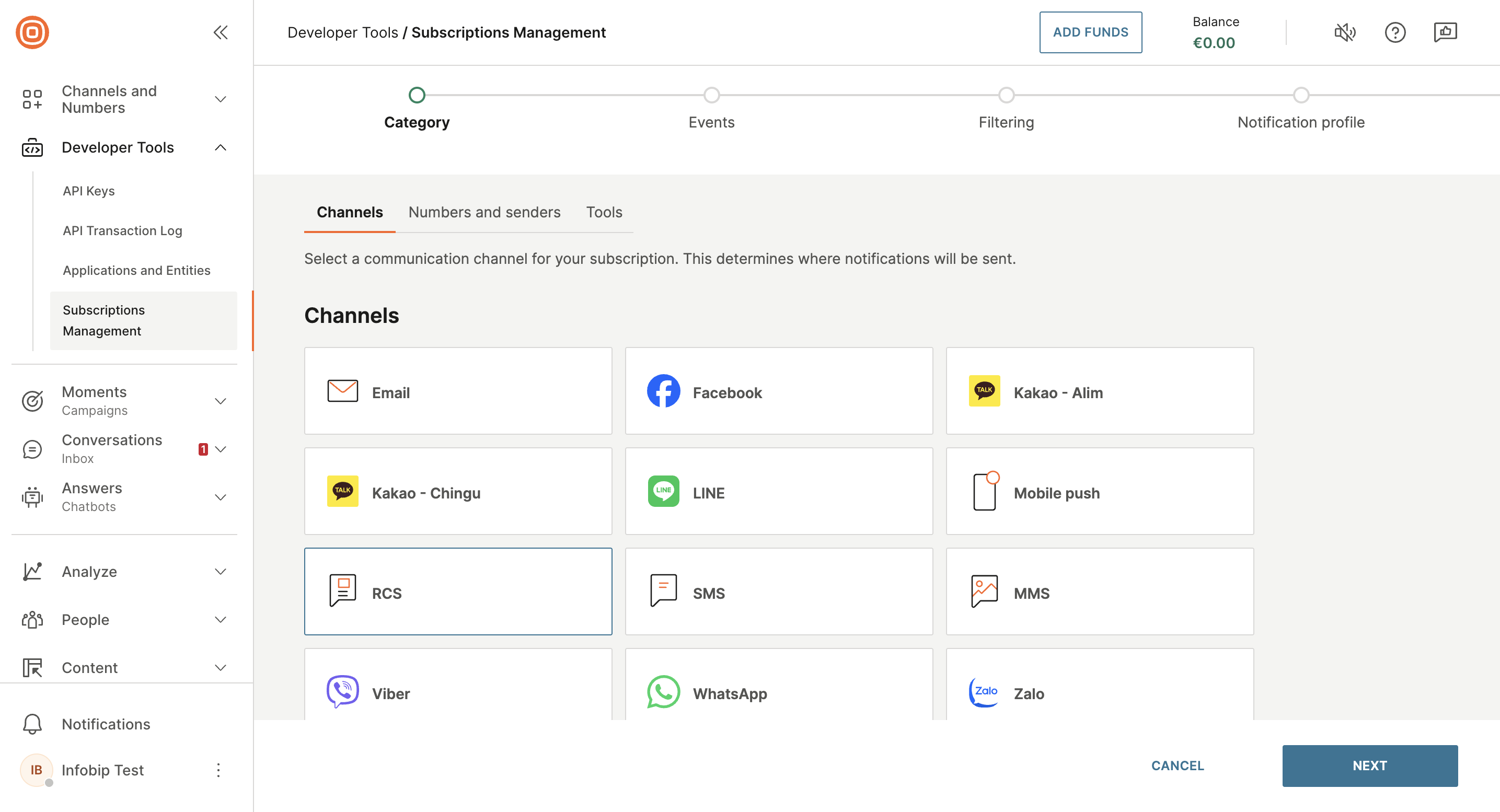Click the CANCEL button
Image resolution: width=1500 pixels, height=812 pixels.
coord(1178,765)
